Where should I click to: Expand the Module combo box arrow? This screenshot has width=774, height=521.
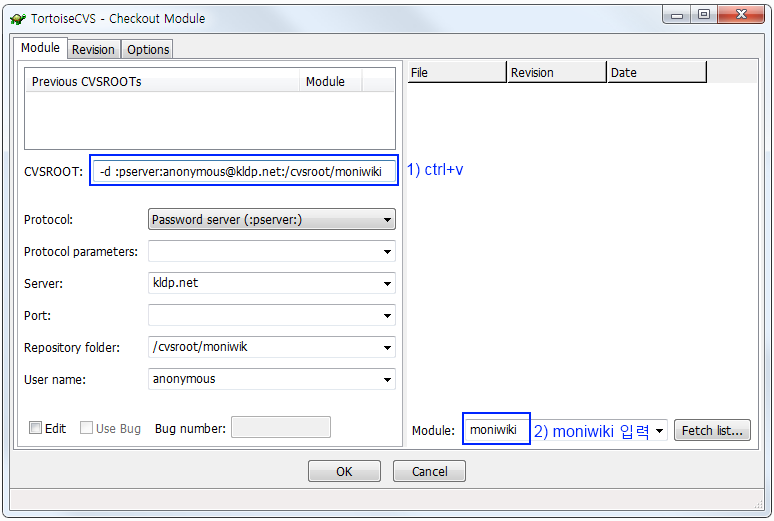click(x=659, y=431)
